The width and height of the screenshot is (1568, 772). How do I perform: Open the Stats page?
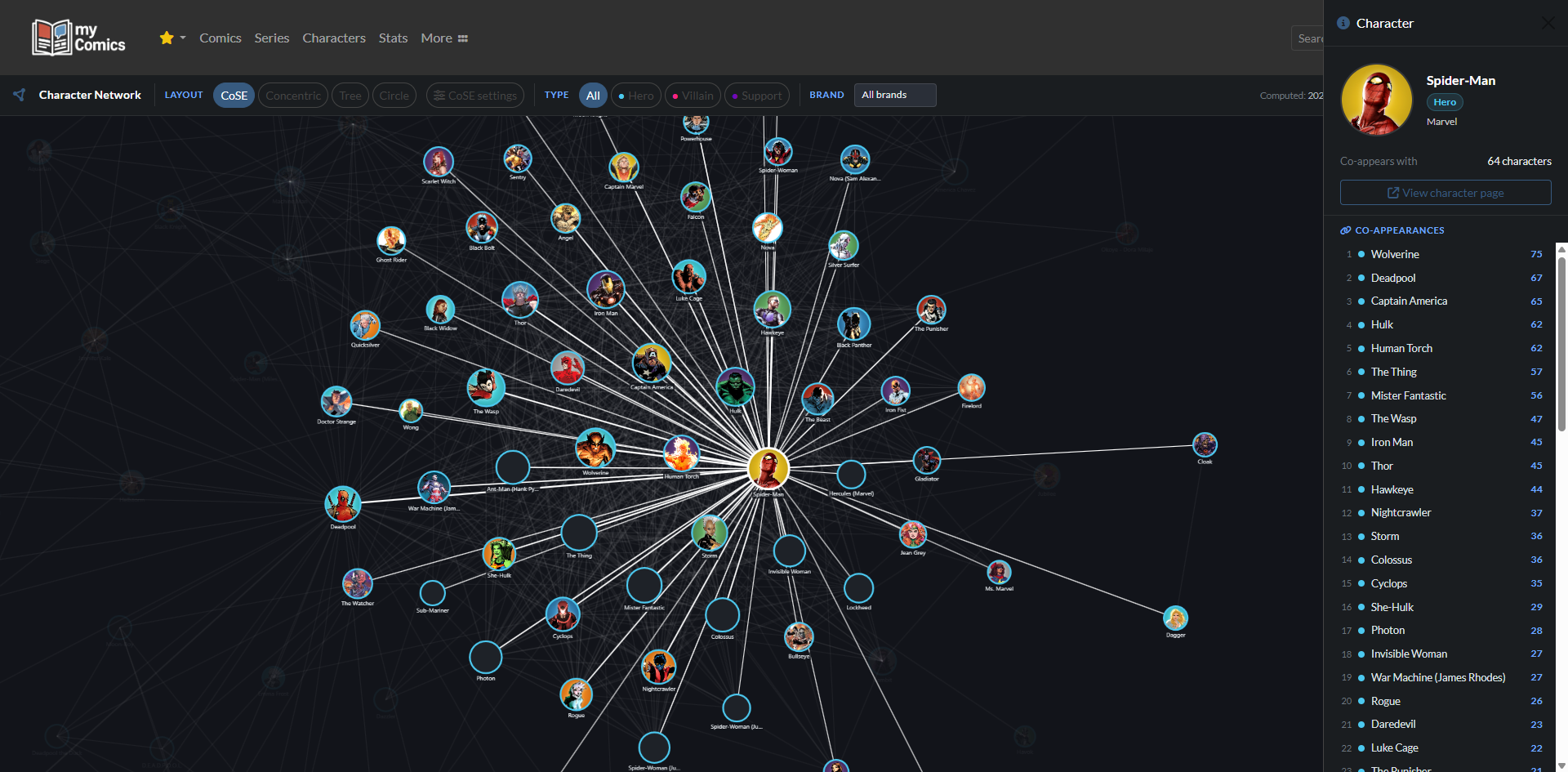click(x=393, y=38)
